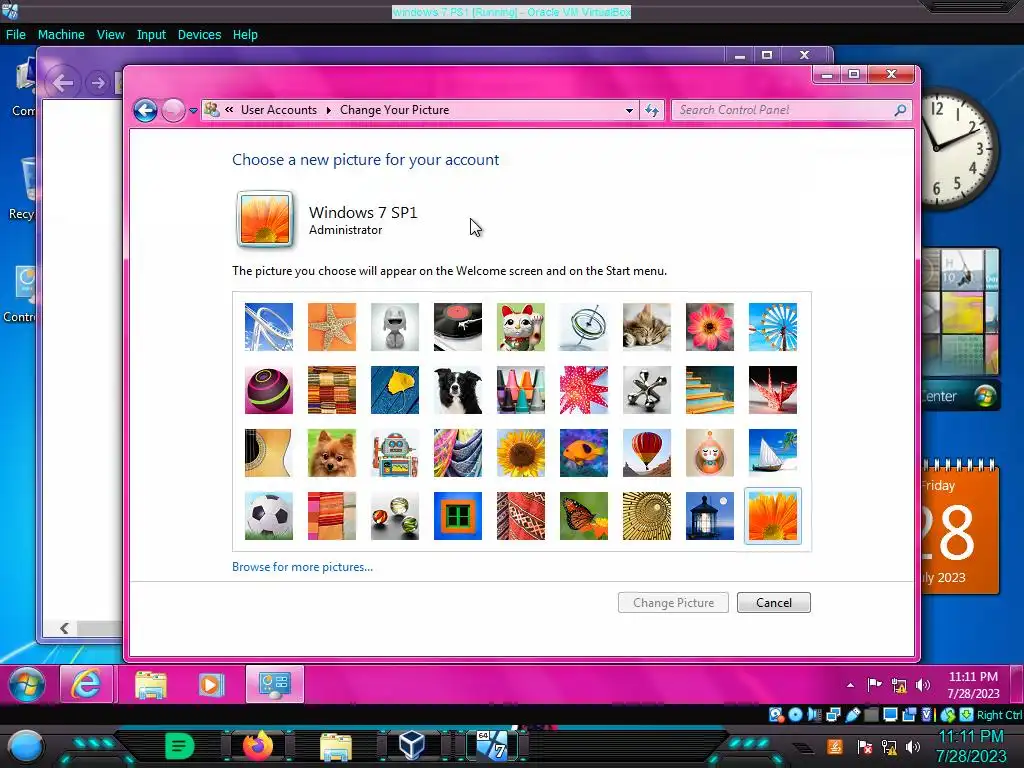This screenshot has height=768, width=1024.
Task: Choose the retro tin robot picture
Action: [x=394, y=453]
